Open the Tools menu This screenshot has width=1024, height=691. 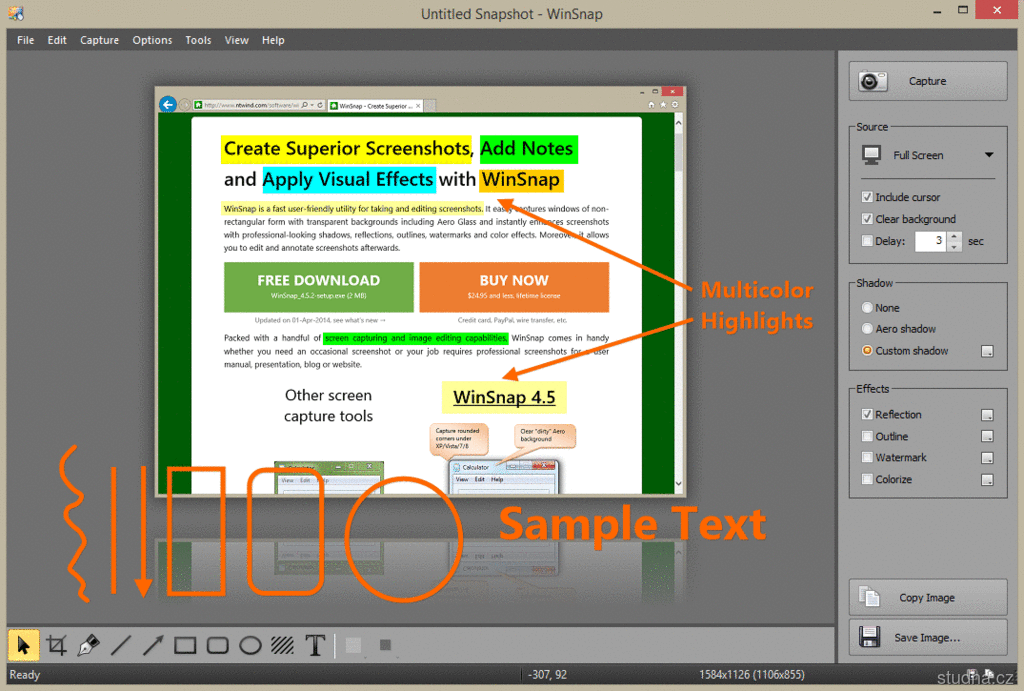[198, 40]
